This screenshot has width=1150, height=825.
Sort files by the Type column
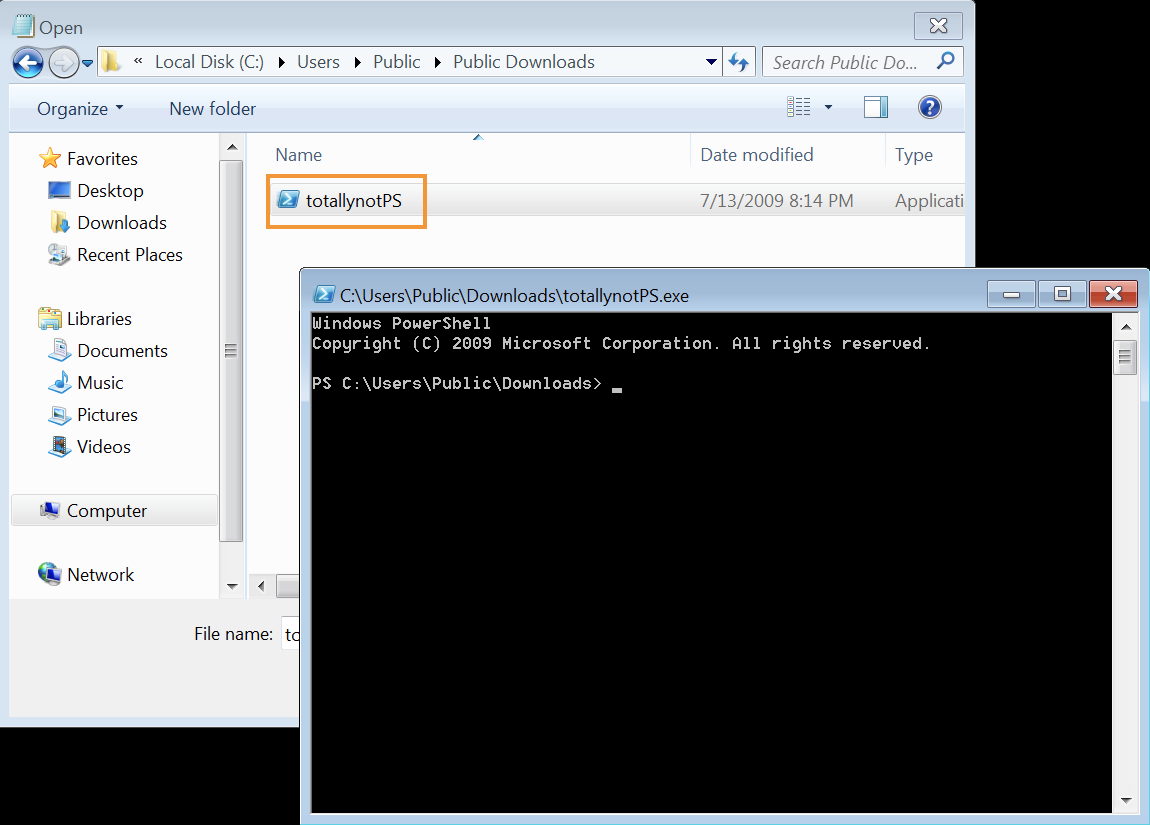tap(913, 155)
